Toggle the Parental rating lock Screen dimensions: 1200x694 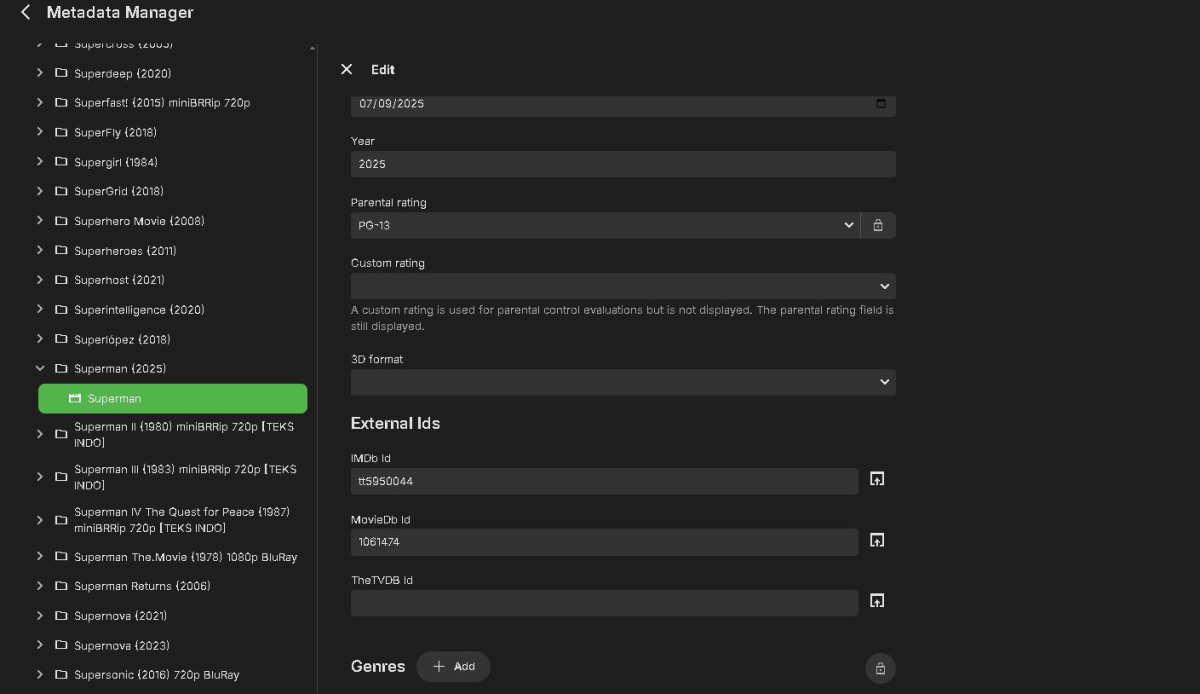click(x=878, y=225)
